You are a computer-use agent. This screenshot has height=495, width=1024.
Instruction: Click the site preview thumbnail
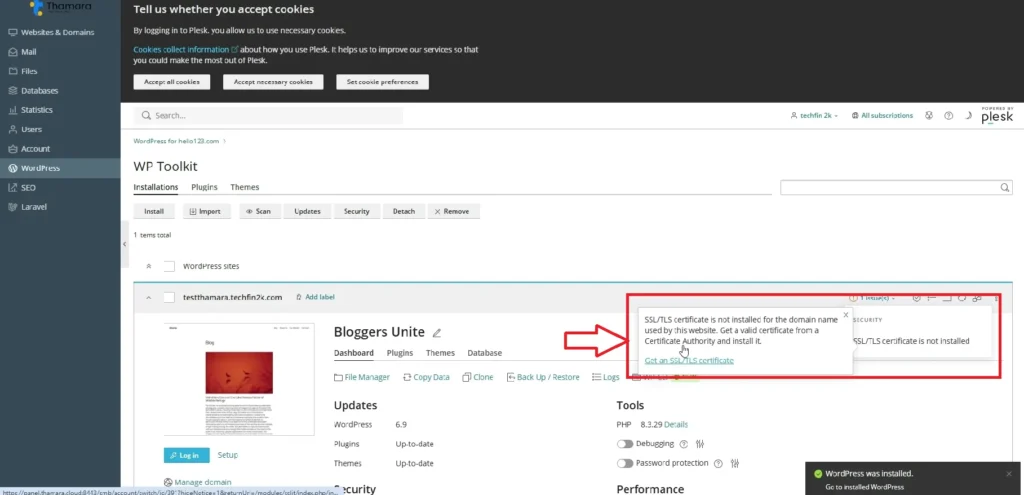coord(239,379)
